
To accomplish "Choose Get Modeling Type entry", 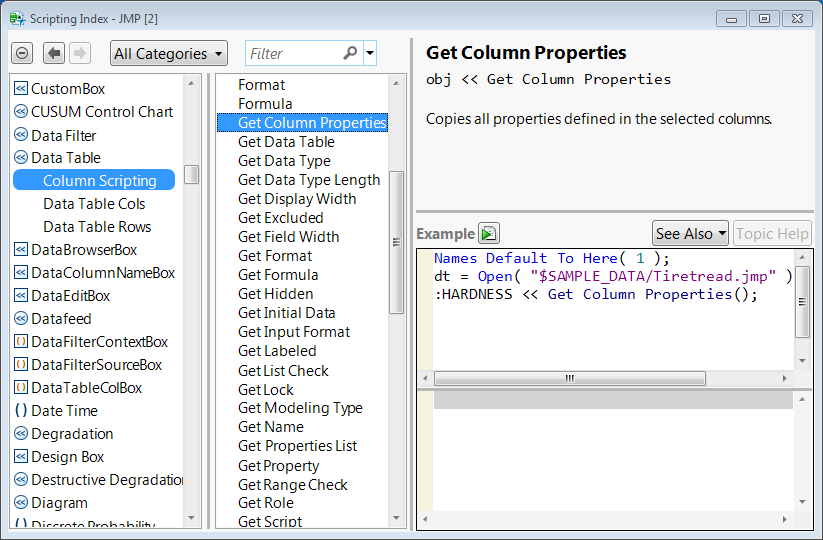I will [x=300, y=408].
